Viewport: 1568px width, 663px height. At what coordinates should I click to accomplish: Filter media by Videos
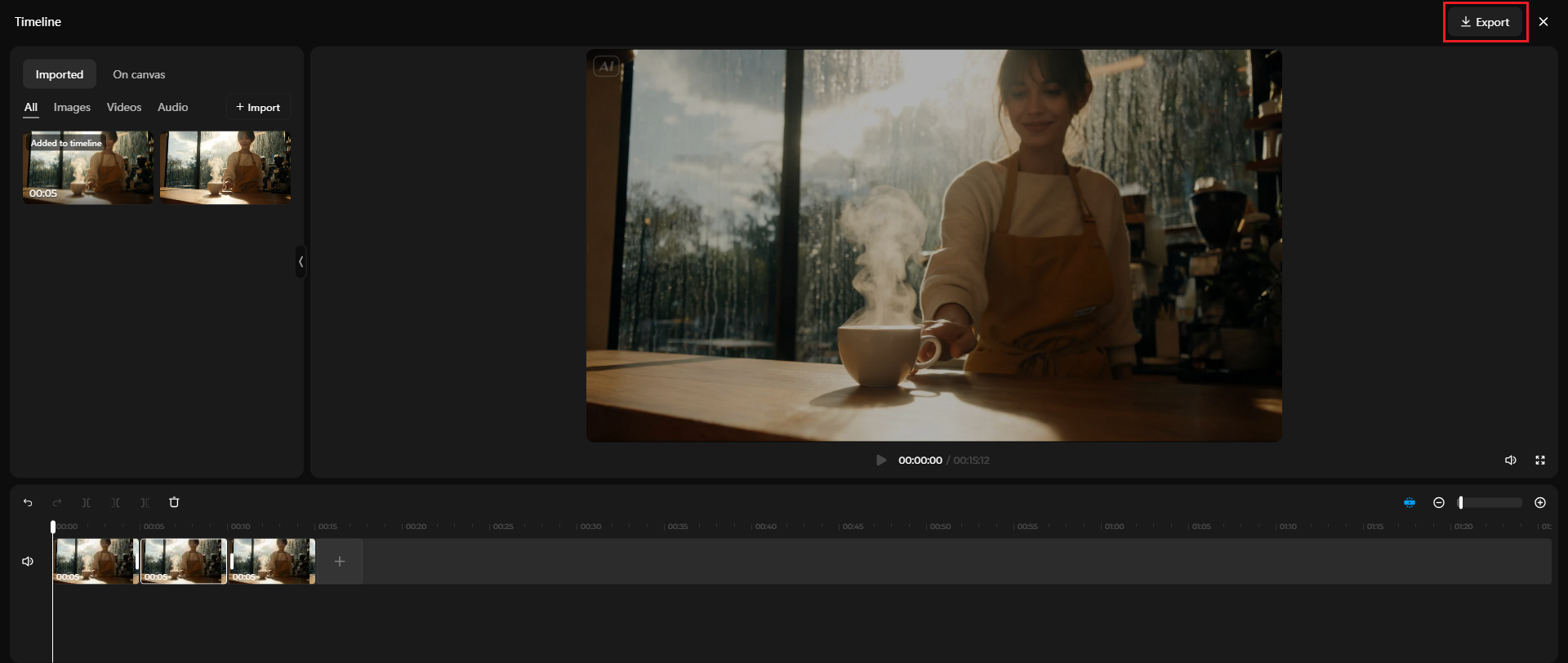pyautogui.click(x=124, y=108)
